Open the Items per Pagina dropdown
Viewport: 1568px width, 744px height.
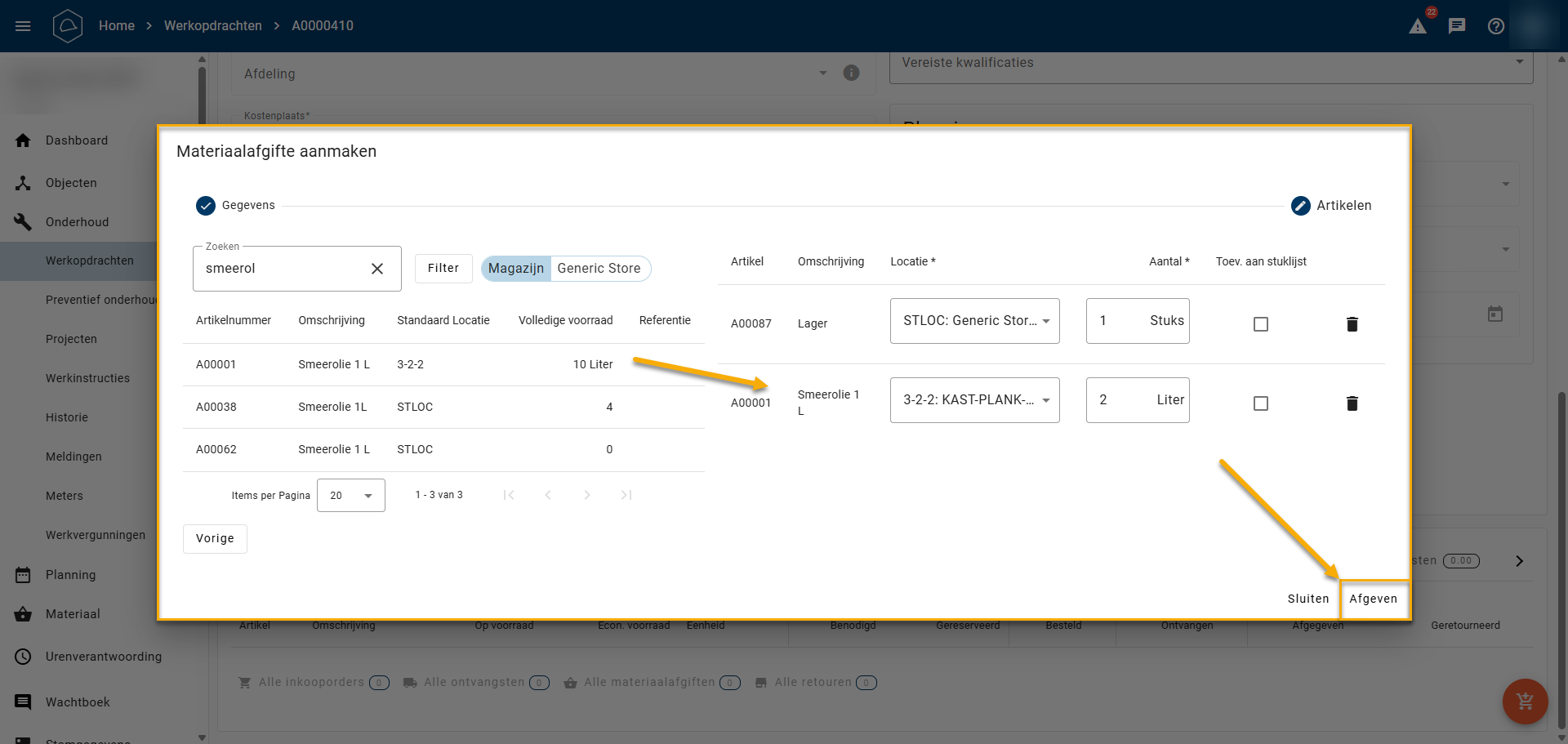tap(350, 496)
